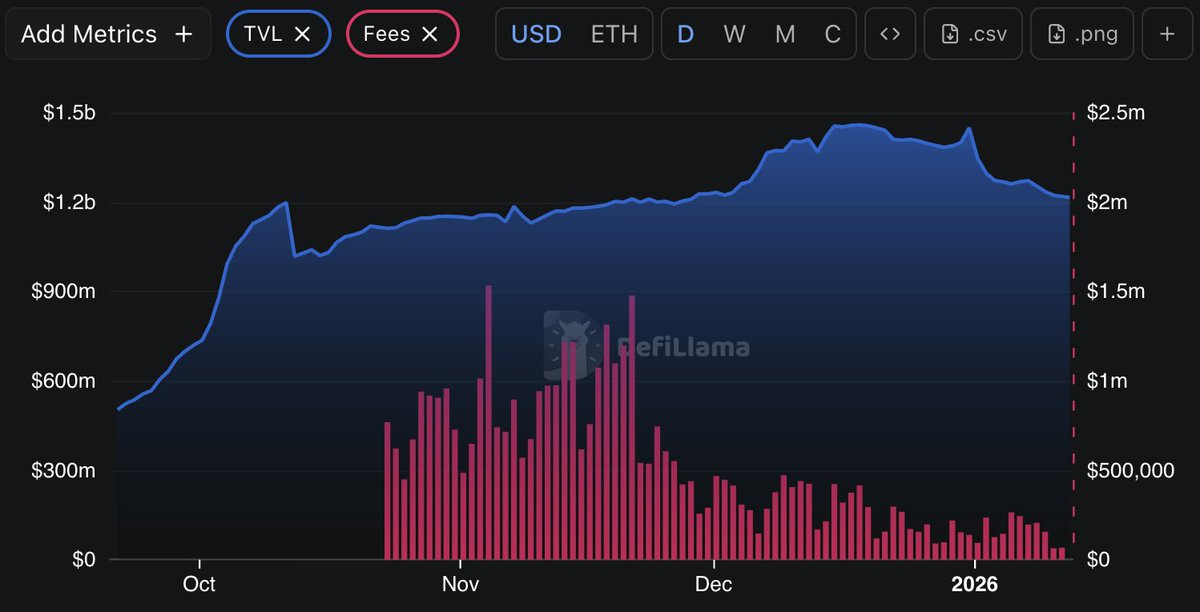Click the Fees metric pill label
The image size is (1200, 612).
pos(387,34)
